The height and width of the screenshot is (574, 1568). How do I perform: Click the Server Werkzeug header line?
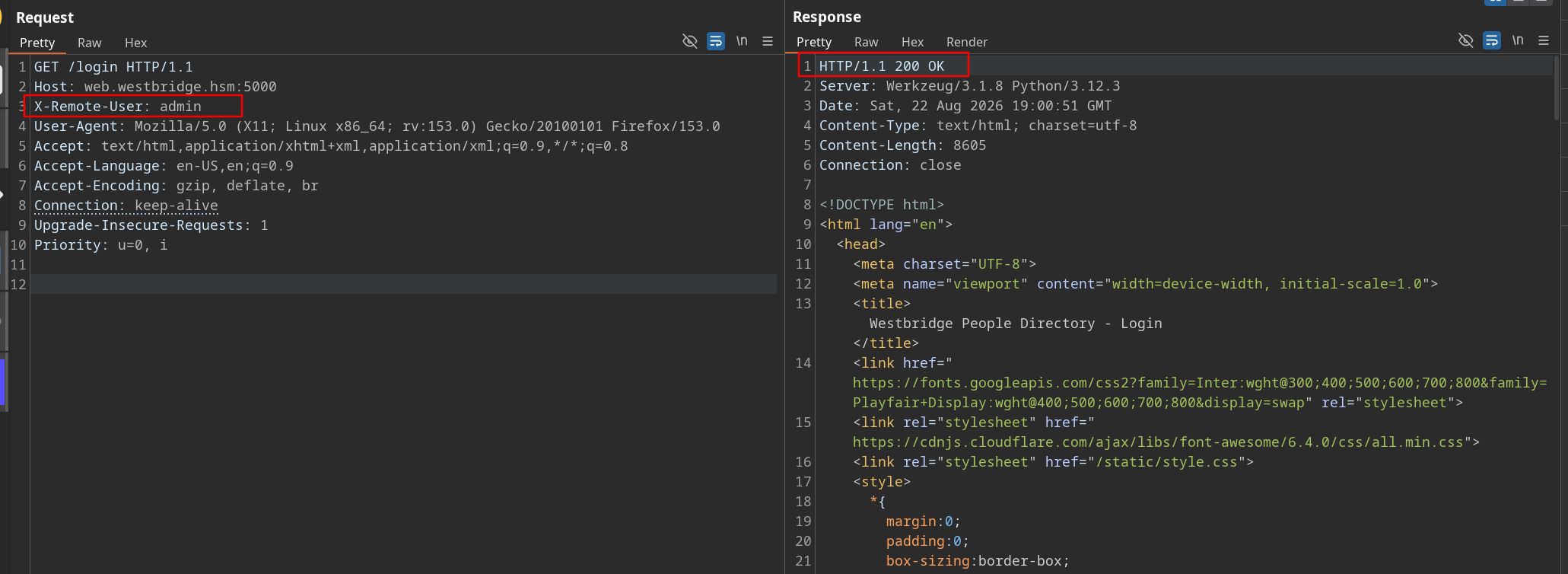pos(970,86)
